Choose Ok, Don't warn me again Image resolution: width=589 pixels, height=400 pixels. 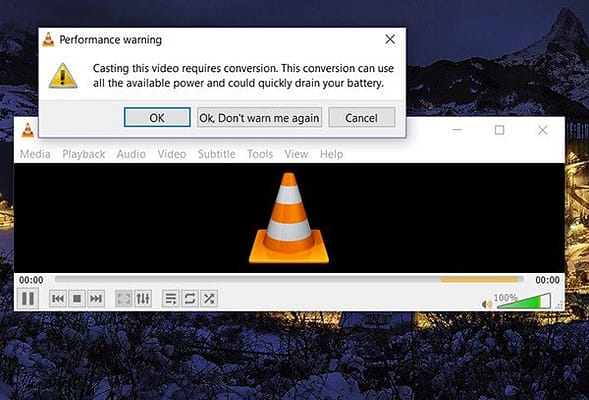point(259,118)
